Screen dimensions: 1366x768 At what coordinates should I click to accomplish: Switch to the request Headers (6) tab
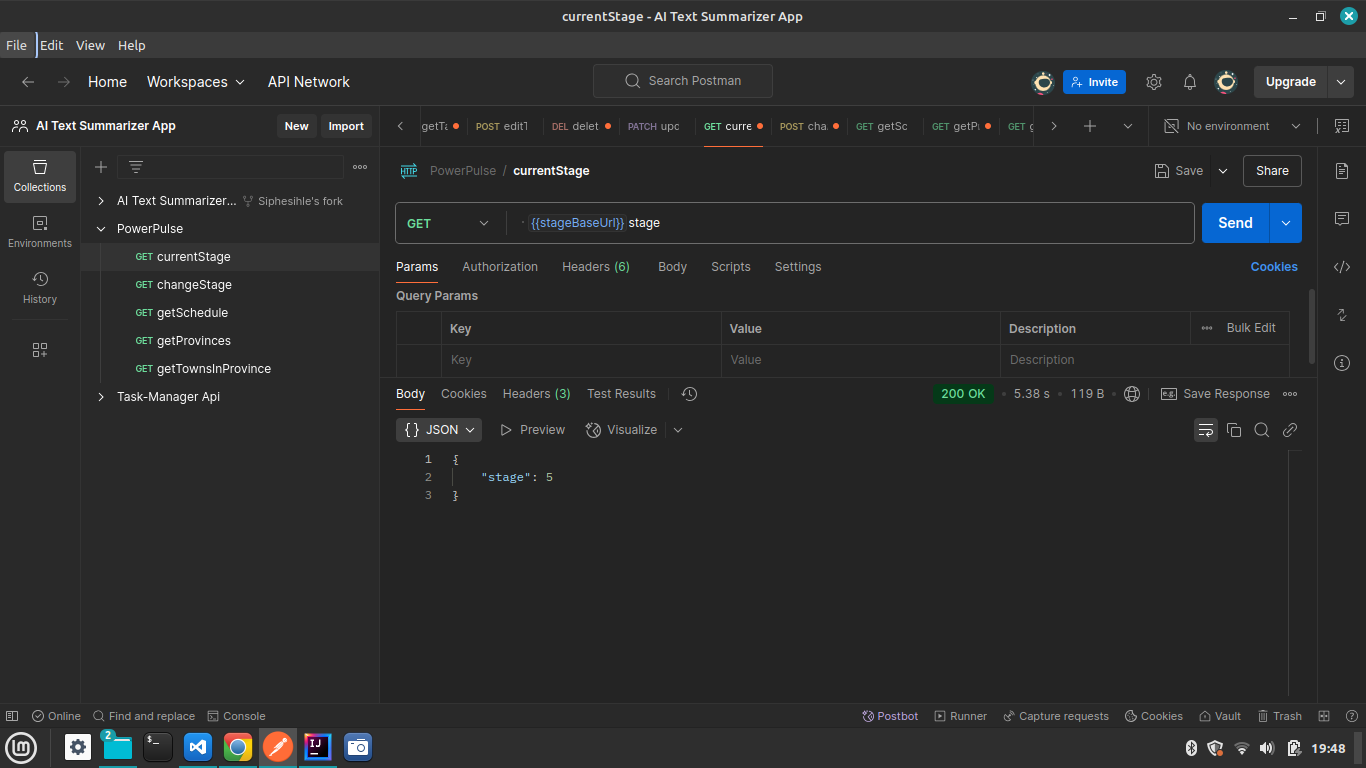[596, 267]
